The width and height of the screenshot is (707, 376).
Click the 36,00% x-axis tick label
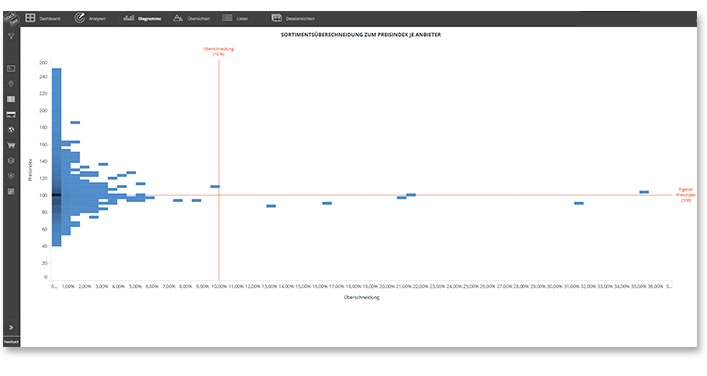(656, 286)
